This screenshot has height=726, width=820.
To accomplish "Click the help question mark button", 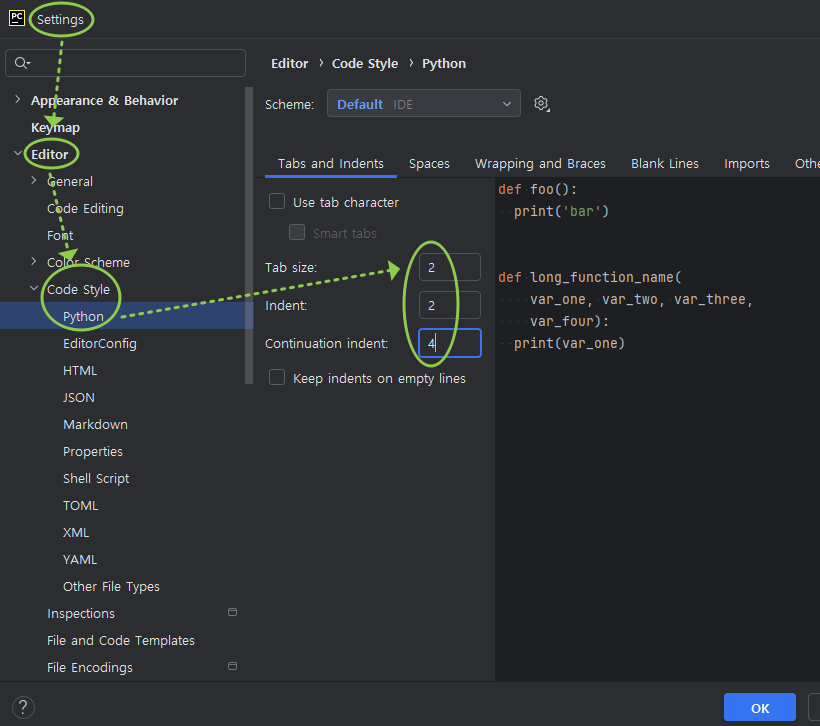I will [x=23, y=708].
